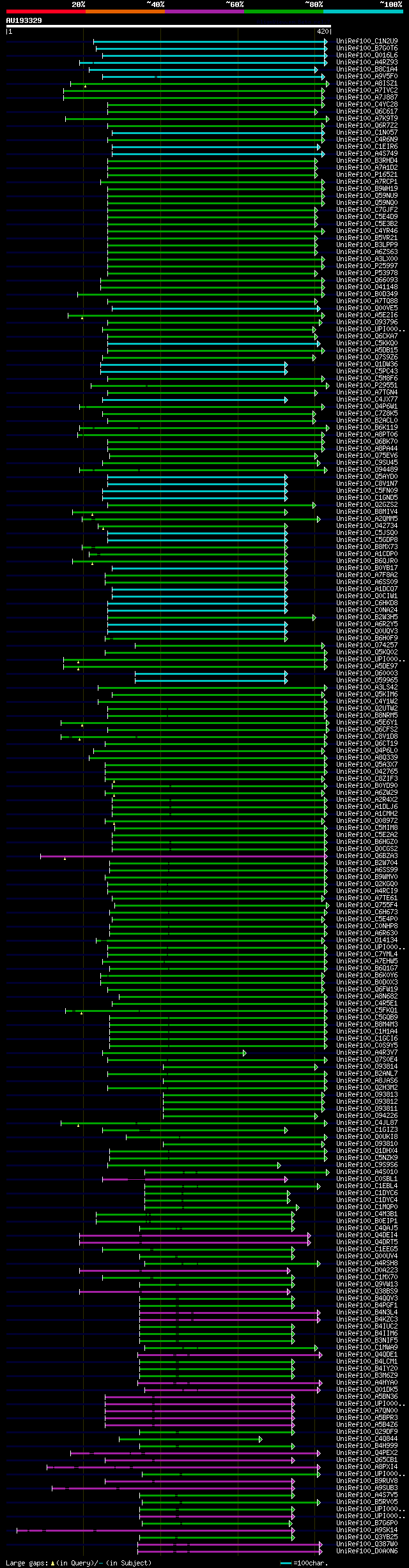Screen dimensions: 409x1568
Task: Select hit label UniRef100_C4YR46
Action: [367, 231]
